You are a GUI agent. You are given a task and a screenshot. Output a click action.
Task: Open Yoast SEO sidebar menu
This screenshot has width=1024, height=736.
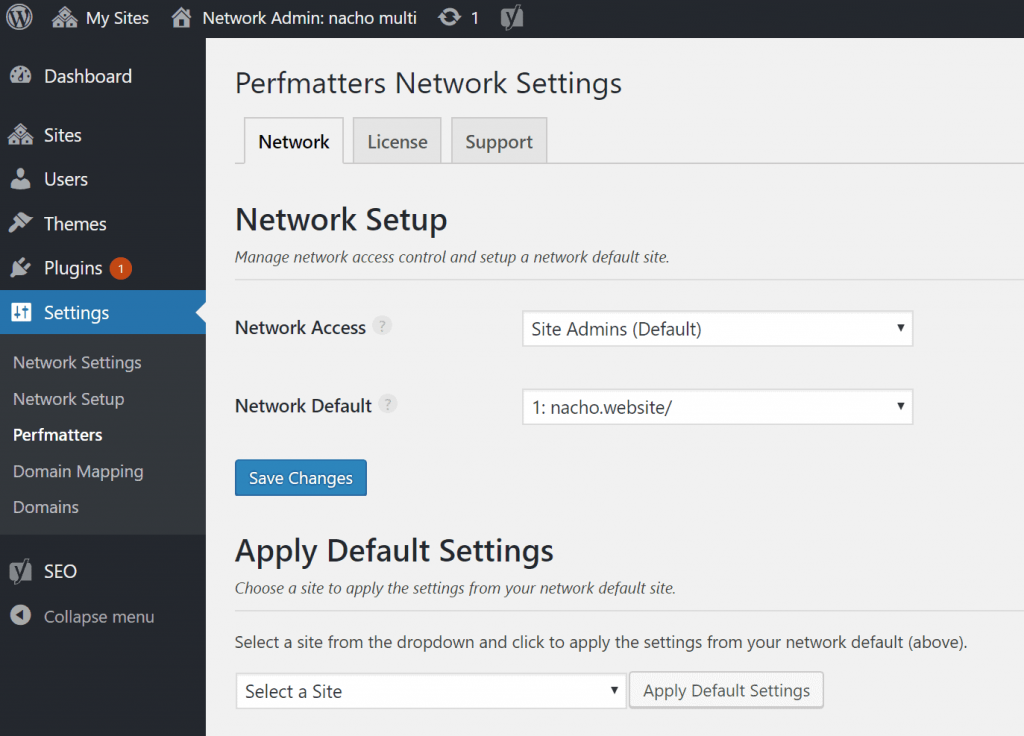(60, 571)
